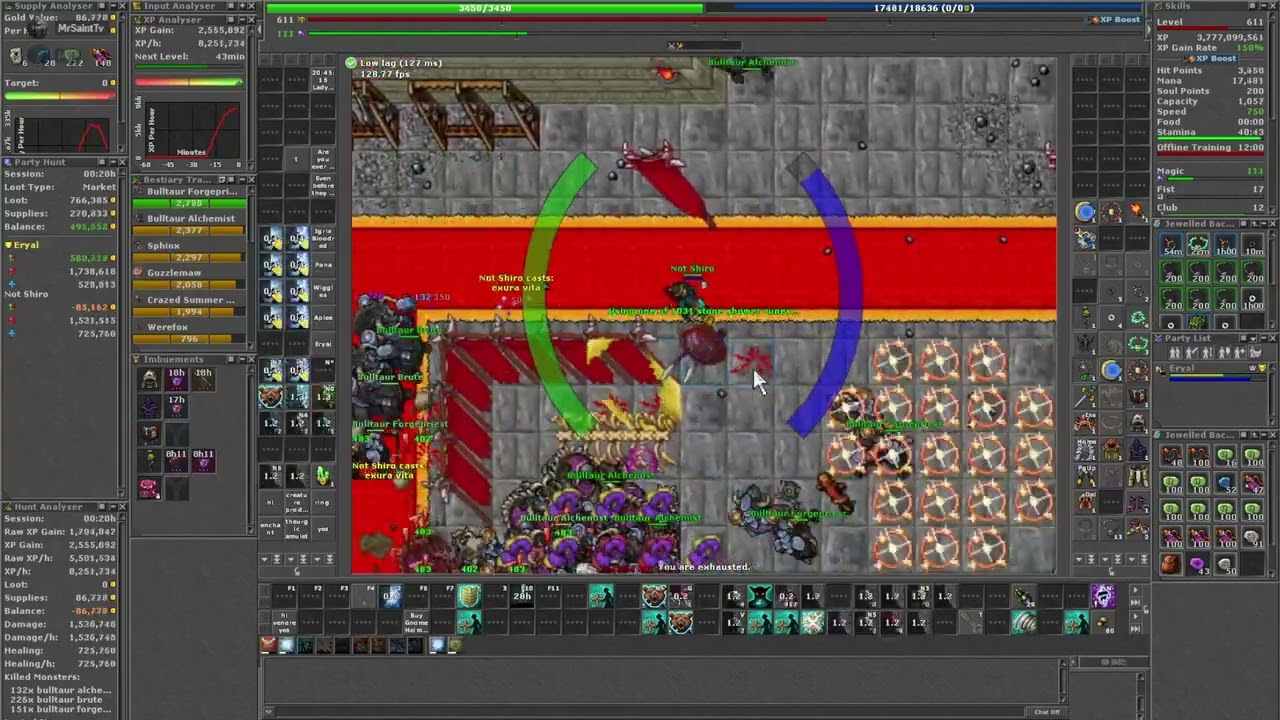Select Bulltaur Forgepriest in Bestiary Tracker
This screenshot has height=720, width=1280.
[189, 197]
